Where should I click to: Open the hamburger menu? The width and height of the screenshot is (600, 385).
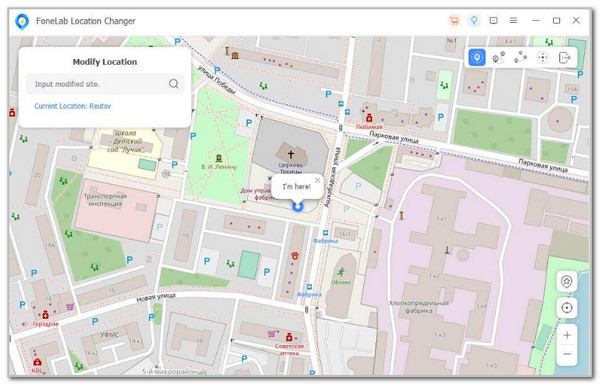(513, 20)
